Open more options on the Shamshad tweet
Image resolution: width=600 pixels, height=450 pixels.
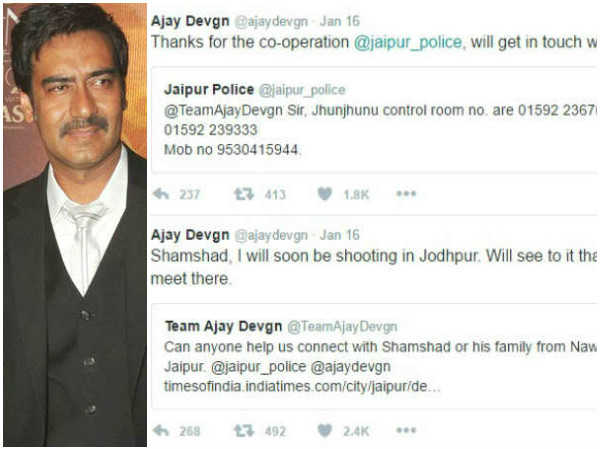406,430
